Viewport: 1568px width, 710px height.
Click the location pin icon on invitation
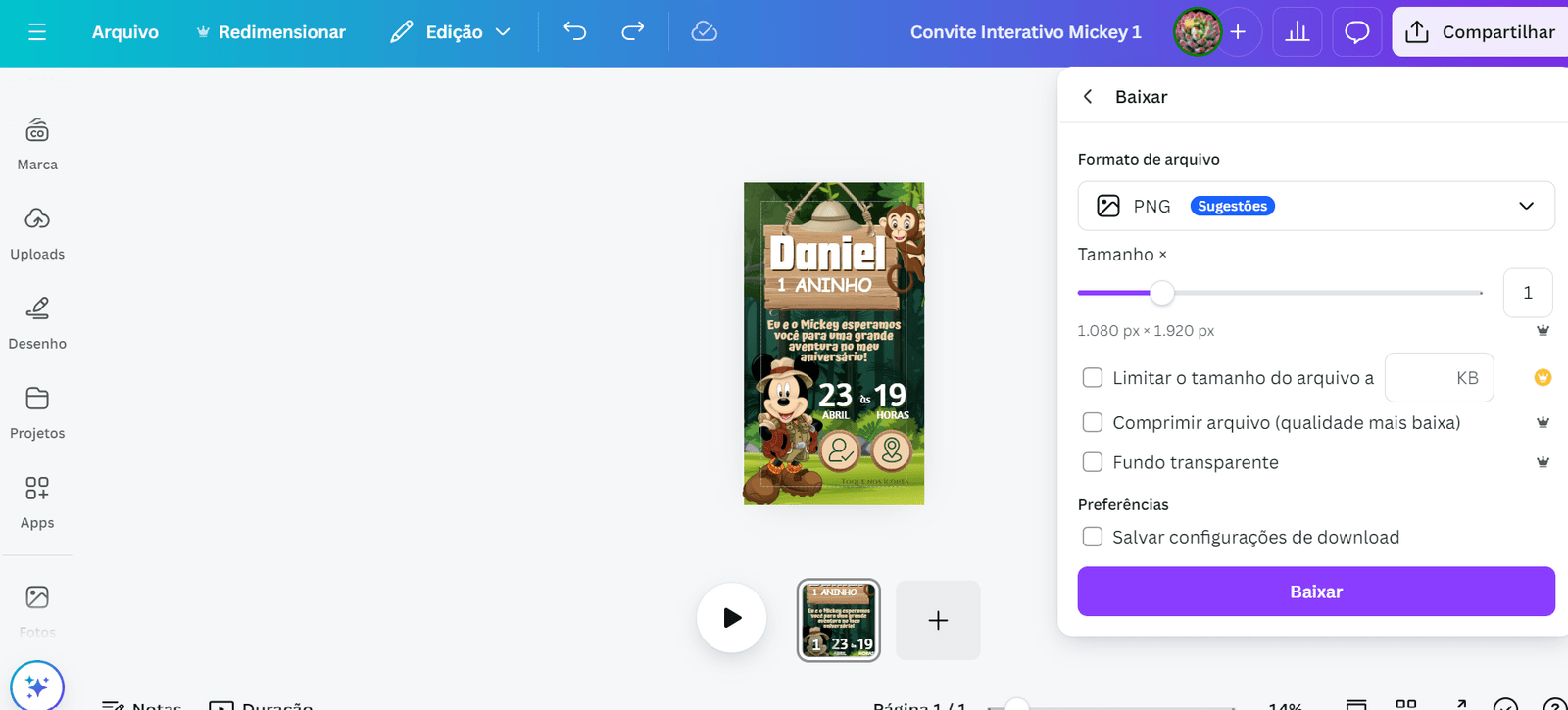coord(892,450)
